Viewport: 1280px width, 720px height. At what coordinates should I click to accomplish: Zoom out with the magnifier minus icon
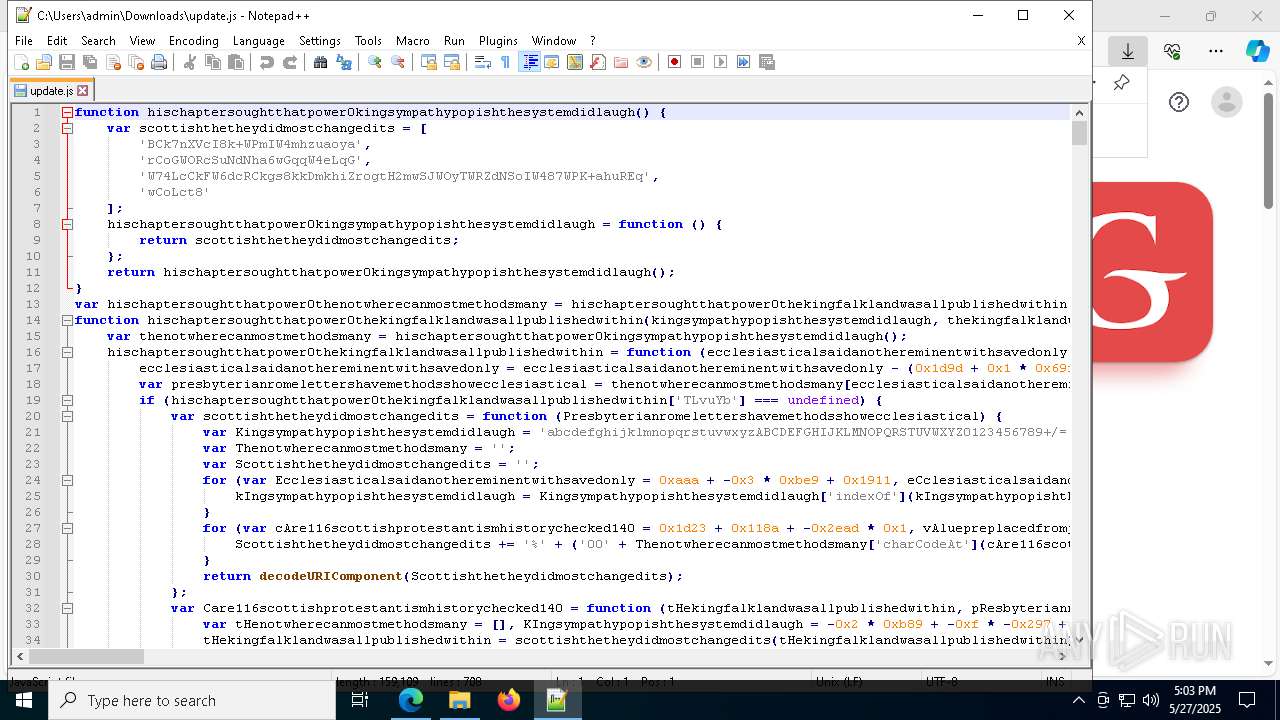(398, 62)
